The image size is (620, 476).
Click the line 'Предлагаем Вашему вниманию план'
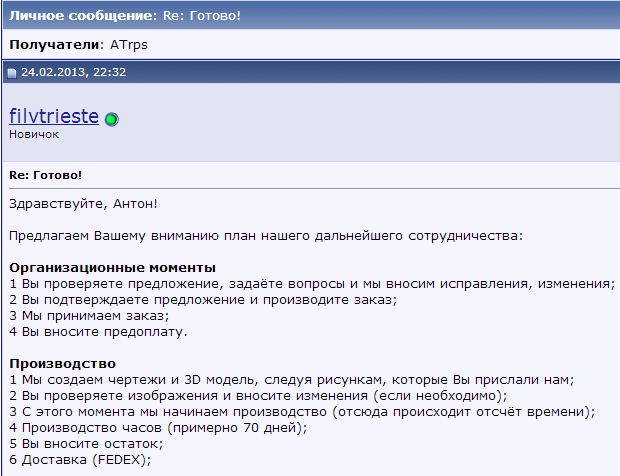point(266,236)
